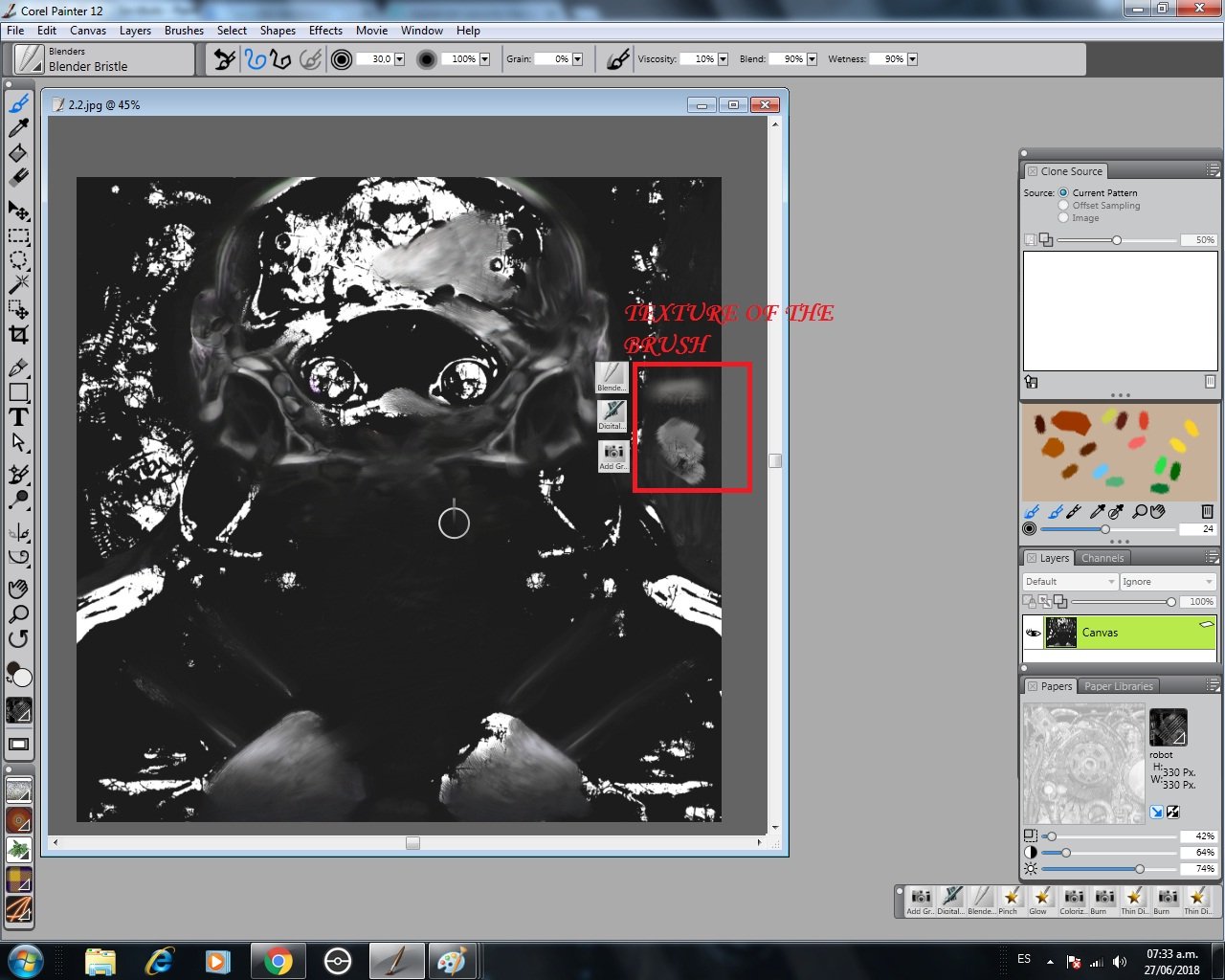This screenshot has height=980, width=1225.
Task: Select the Cloner tool
Action: 18,475
